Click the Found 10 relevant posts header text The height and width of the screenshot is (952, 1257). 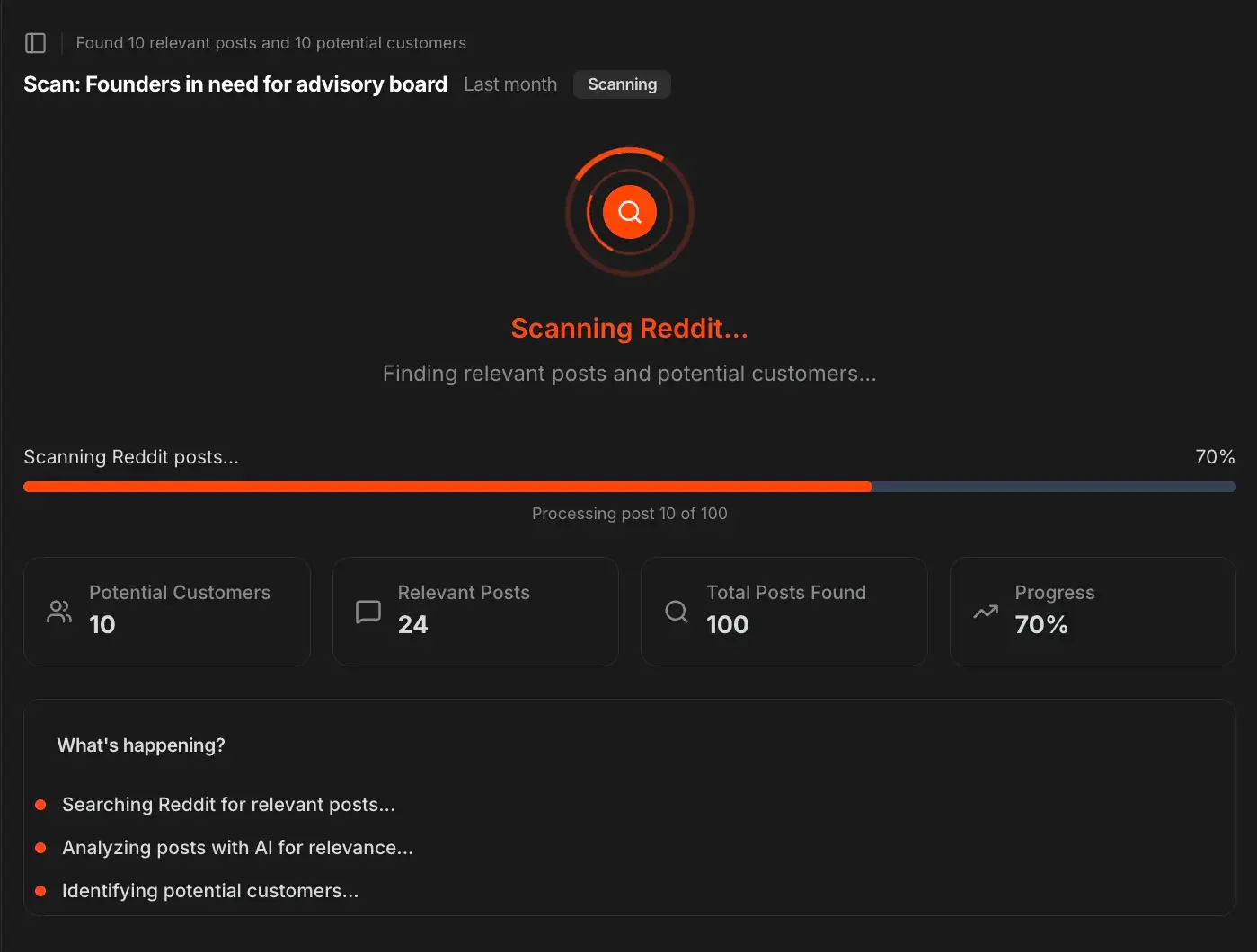[x=270, y=42]
